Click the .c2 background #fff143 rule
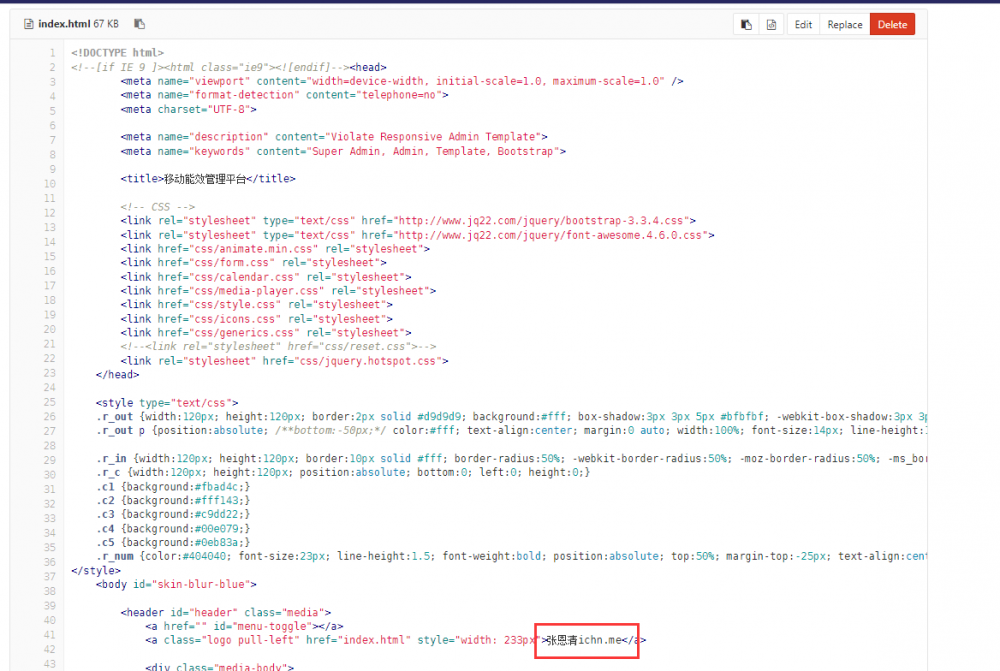Screen dimensions: 1000x671 tap(173, 501)
